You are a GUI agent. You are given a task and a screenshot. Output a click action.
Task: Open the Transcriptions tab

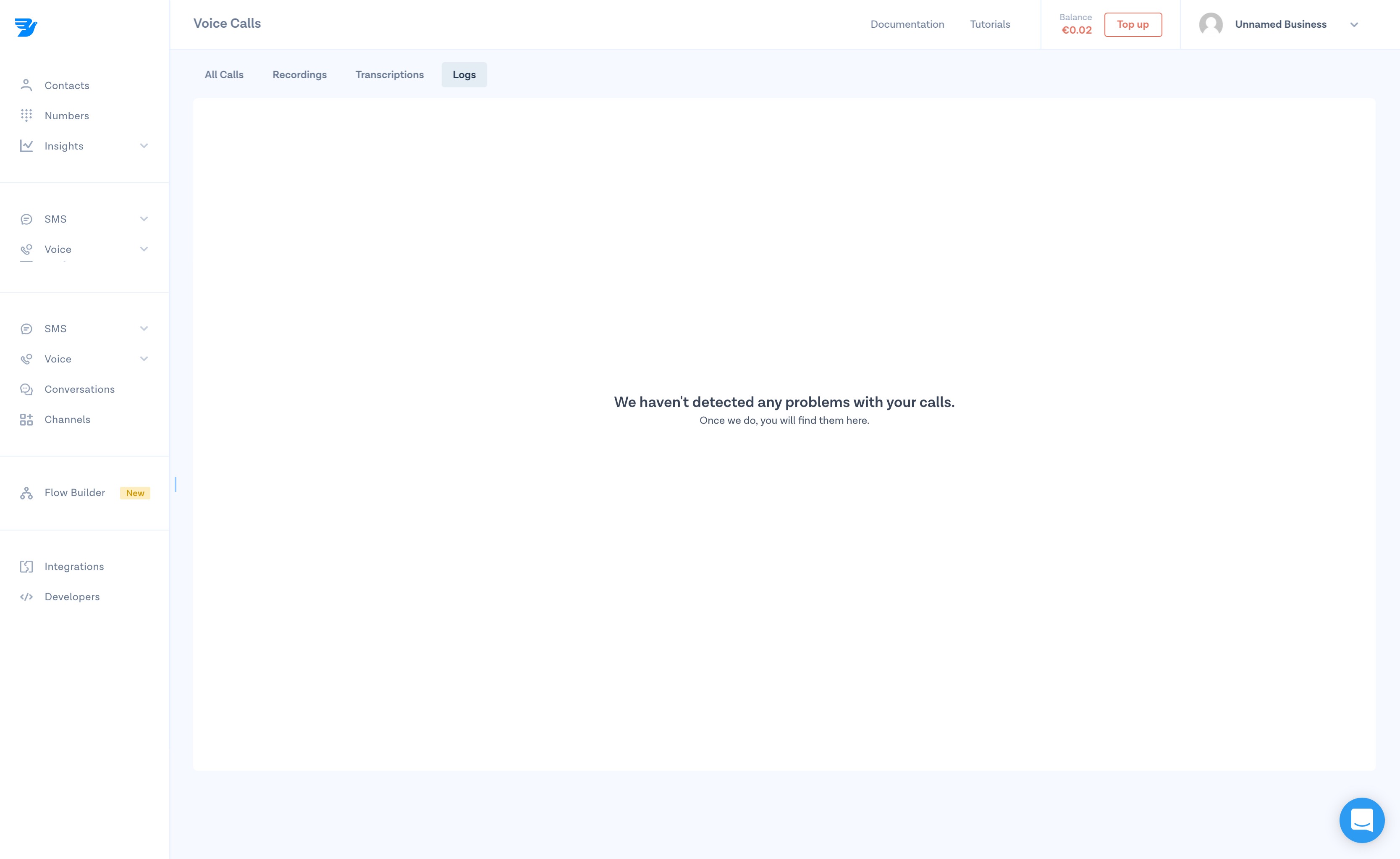(390, 74)
